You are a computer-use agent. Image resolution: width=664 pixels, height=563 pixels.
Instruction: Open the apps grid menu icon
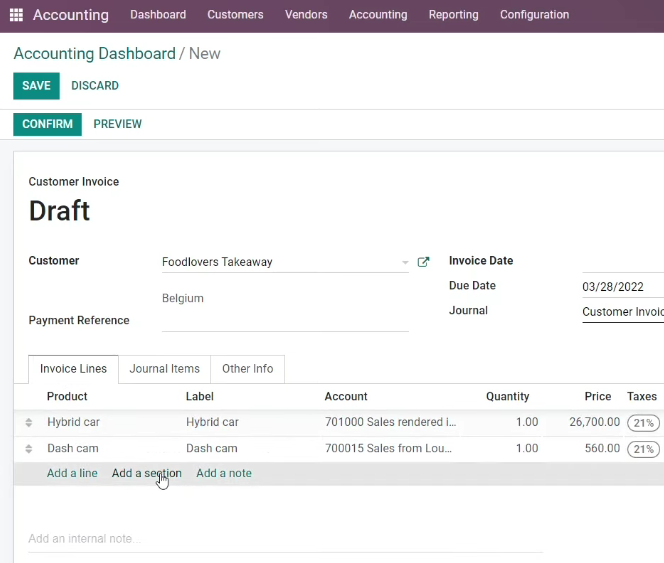pyautogui.click(x=16, y=15)
